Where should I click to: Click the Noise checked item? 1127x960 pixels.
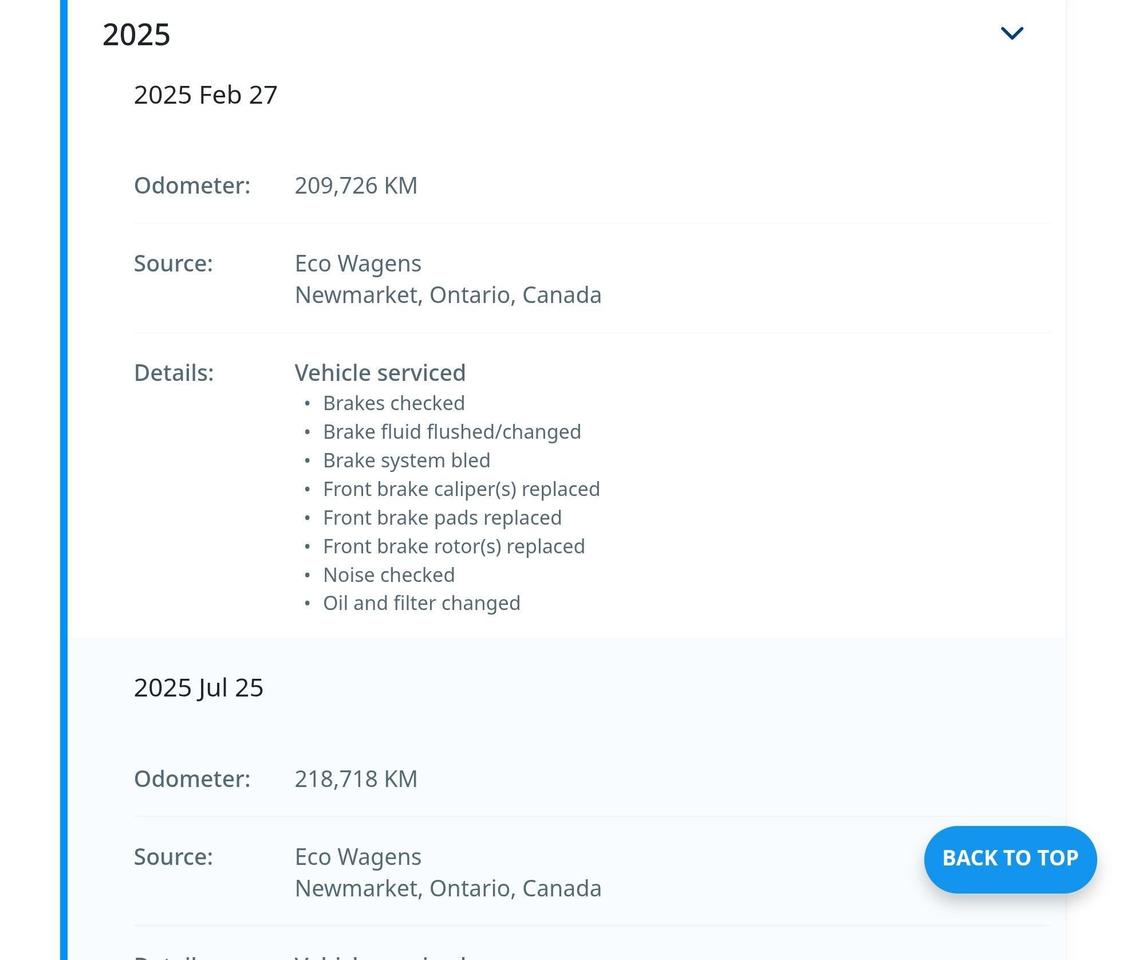point(389,575)
